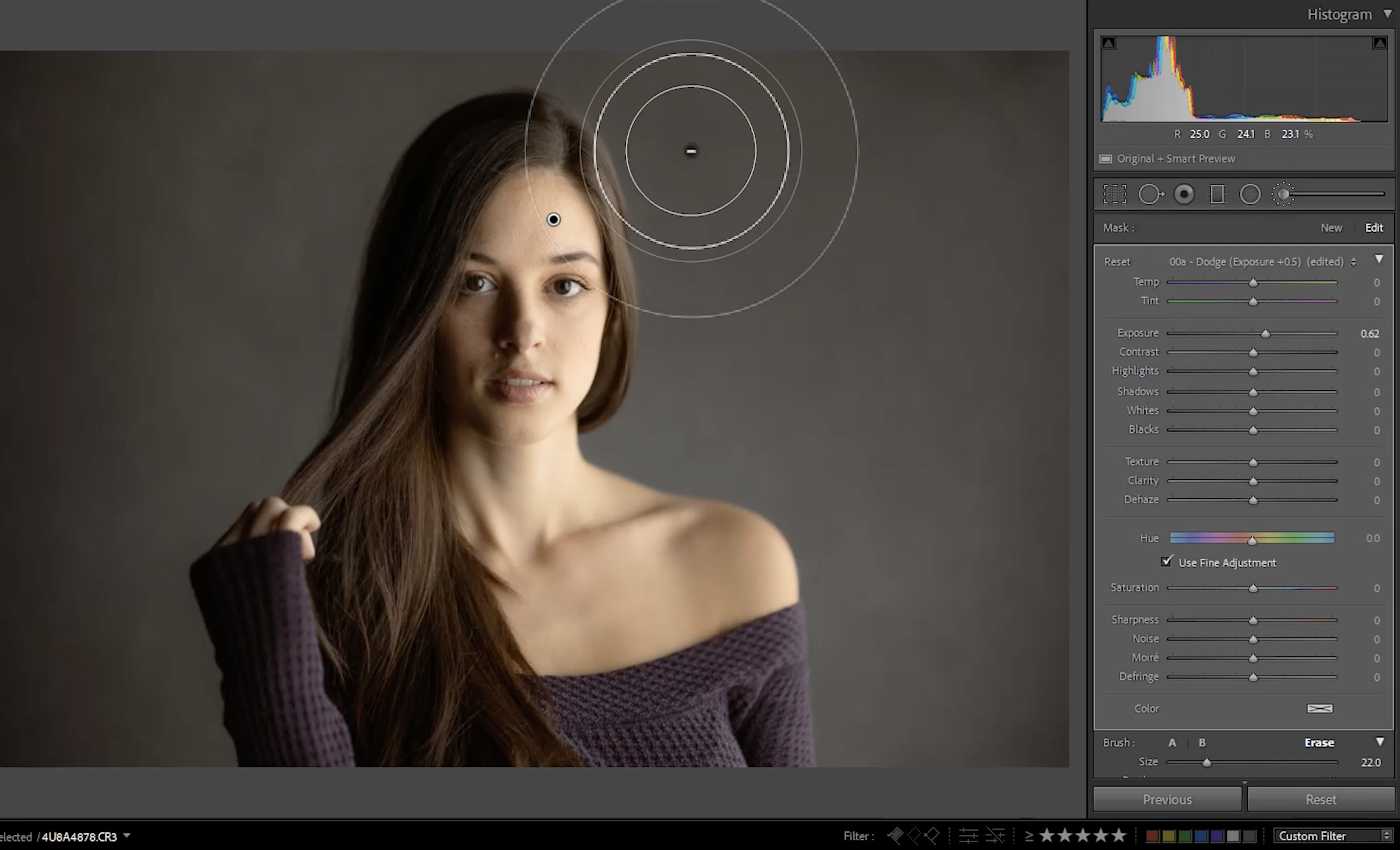The width and height of the screenshot is (1400, 850).
Task: Select the red color label filter swatch
Action: click(1153, 838)
